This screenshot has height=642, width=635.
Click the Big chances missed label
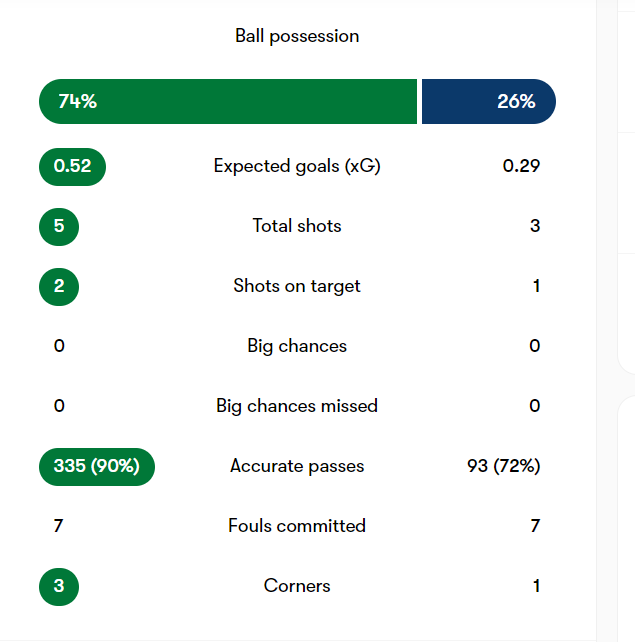pos(297,406)
